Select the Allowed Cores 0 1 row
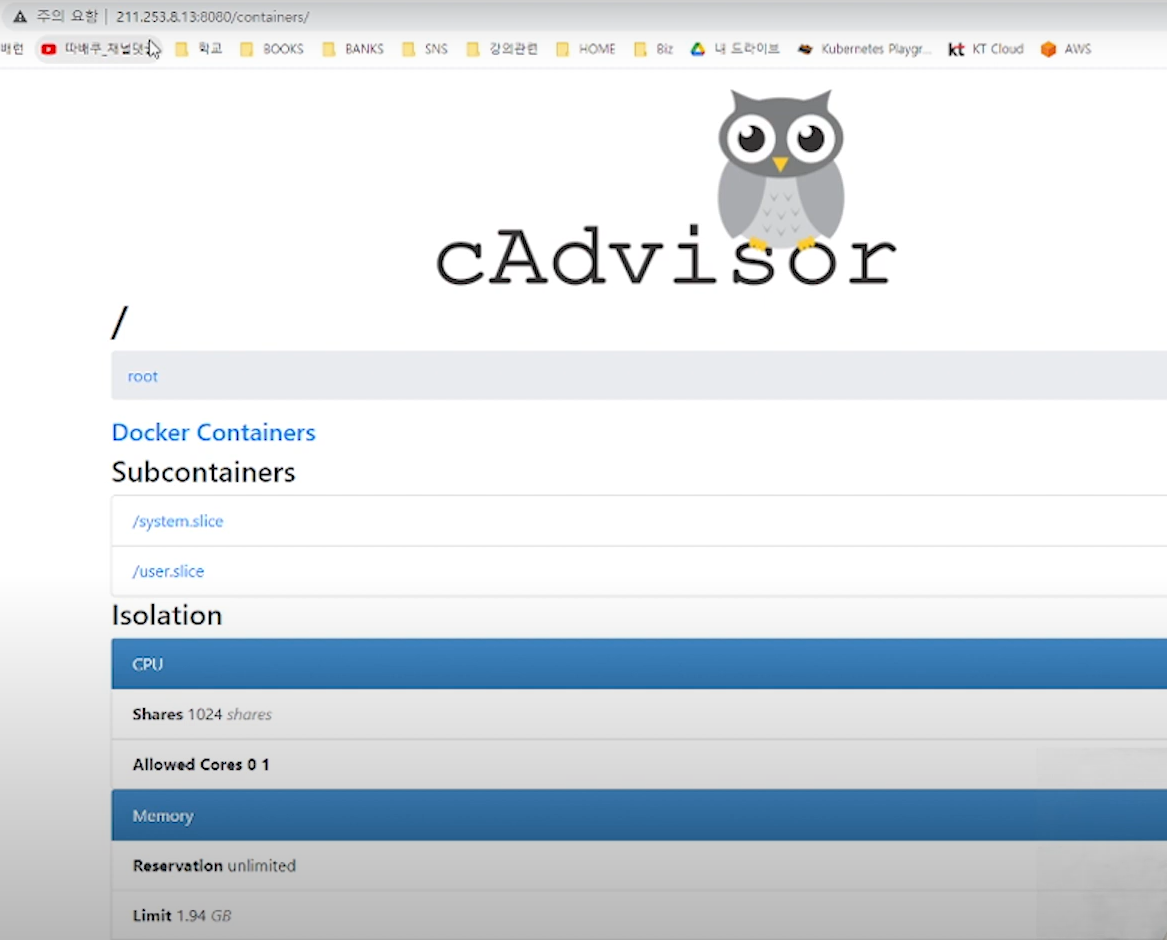Screen dimensions: 1167x940 (x=639, y=764)
